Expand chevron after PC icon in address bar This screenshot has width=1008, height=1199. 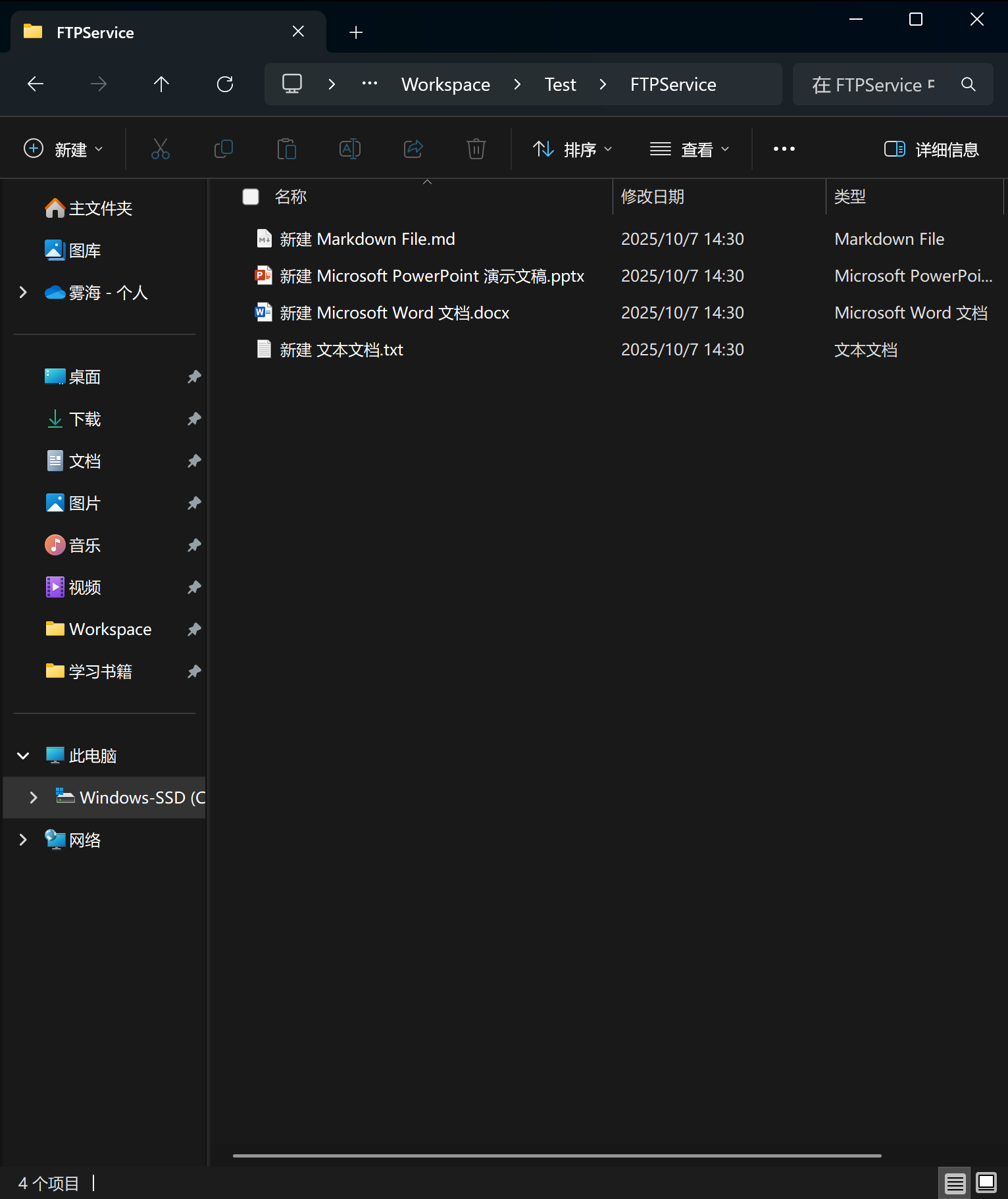(332, 84)
